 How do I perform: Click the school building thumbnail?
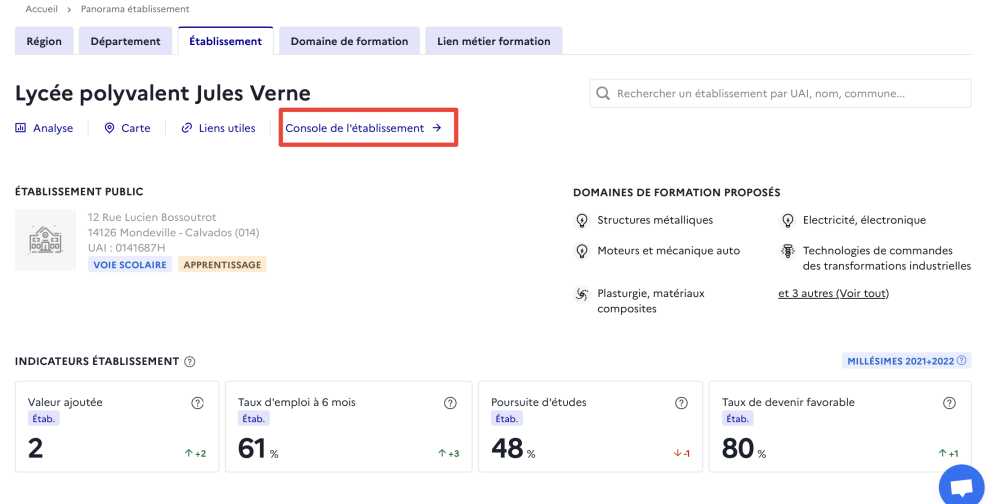[x=46, y=241]
